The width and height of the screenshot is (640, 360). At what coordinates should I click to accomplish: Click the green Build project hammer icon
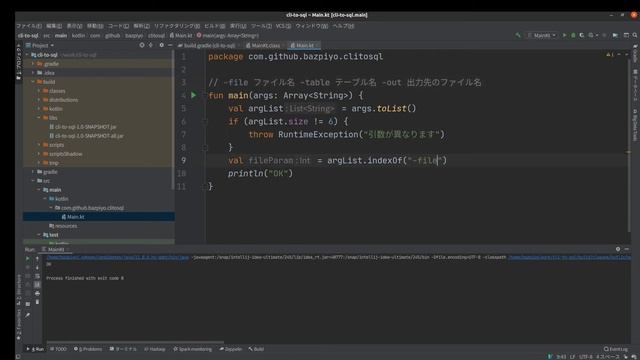(x=518, y=36)
